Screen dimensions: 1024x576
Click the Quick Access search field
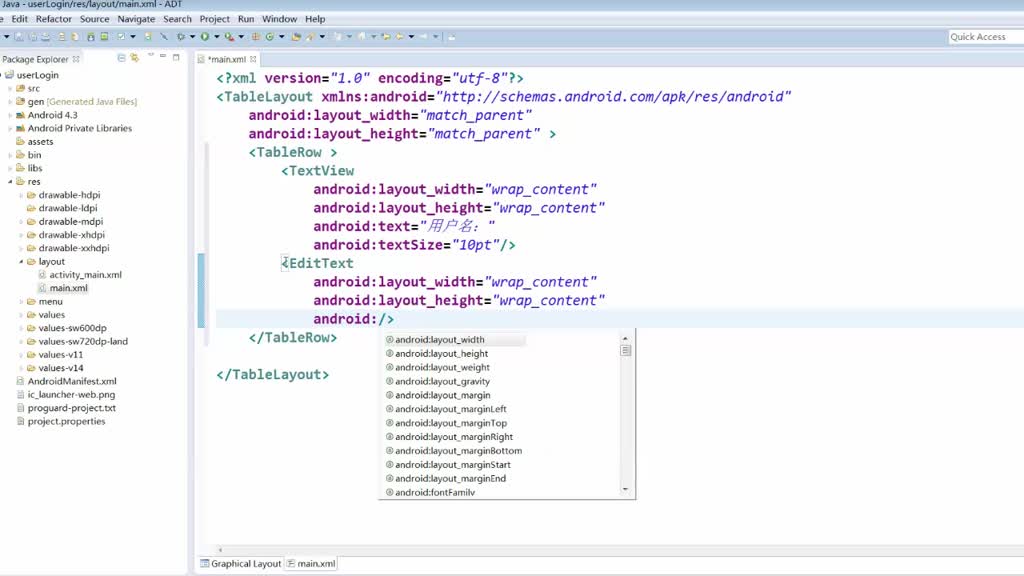[985, 37]
